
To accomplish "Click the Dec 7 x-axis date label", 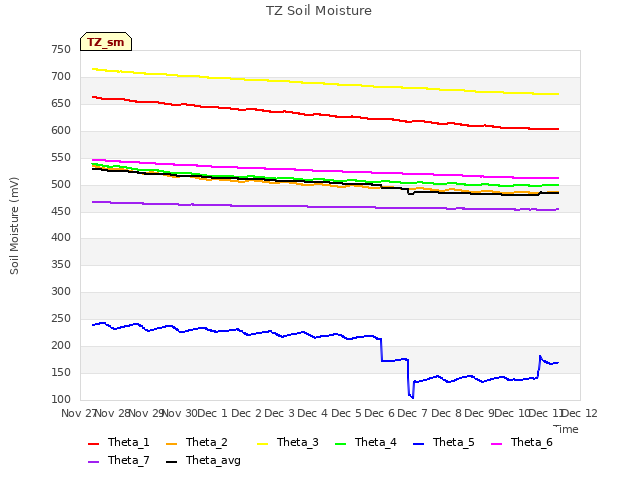I will point(413,413).
